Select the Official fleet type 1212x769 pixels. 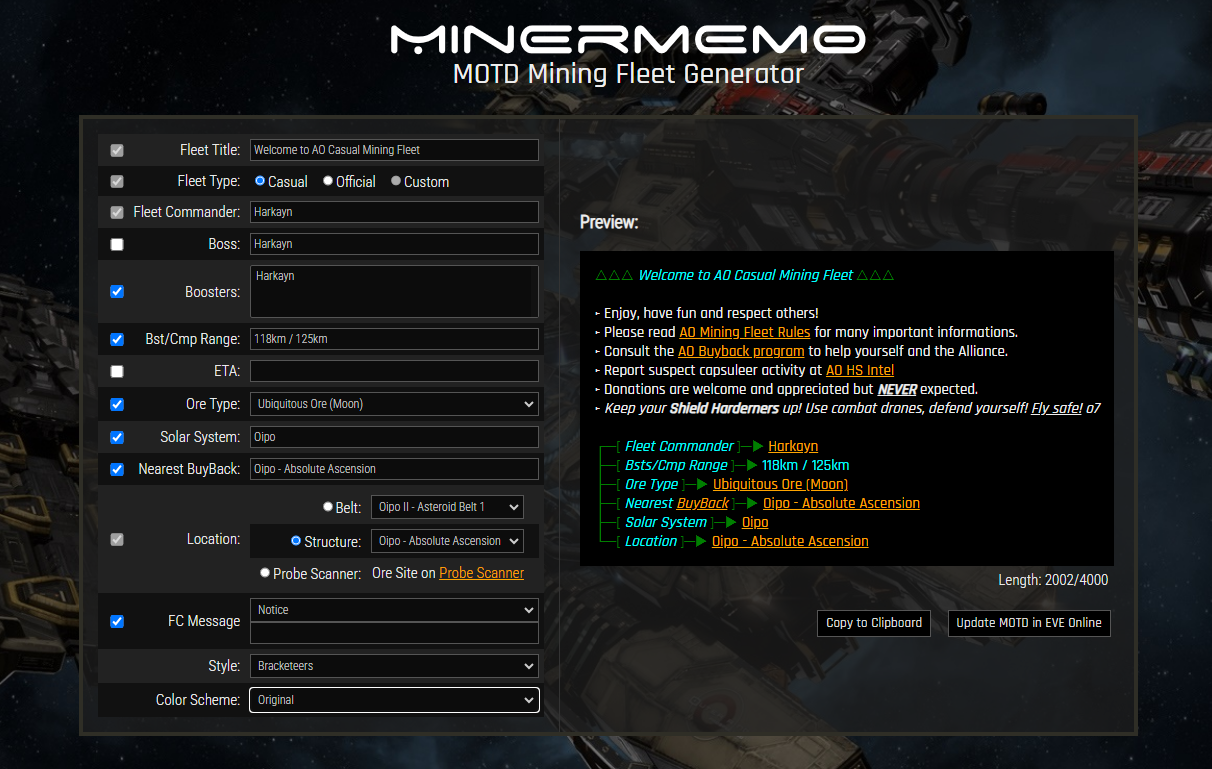[x=328, y=181]
